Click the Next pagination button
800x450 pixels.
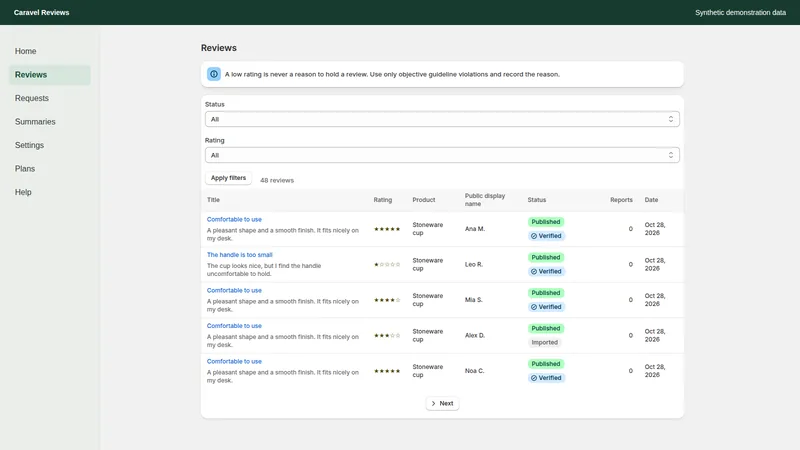[x=442, y=403]
